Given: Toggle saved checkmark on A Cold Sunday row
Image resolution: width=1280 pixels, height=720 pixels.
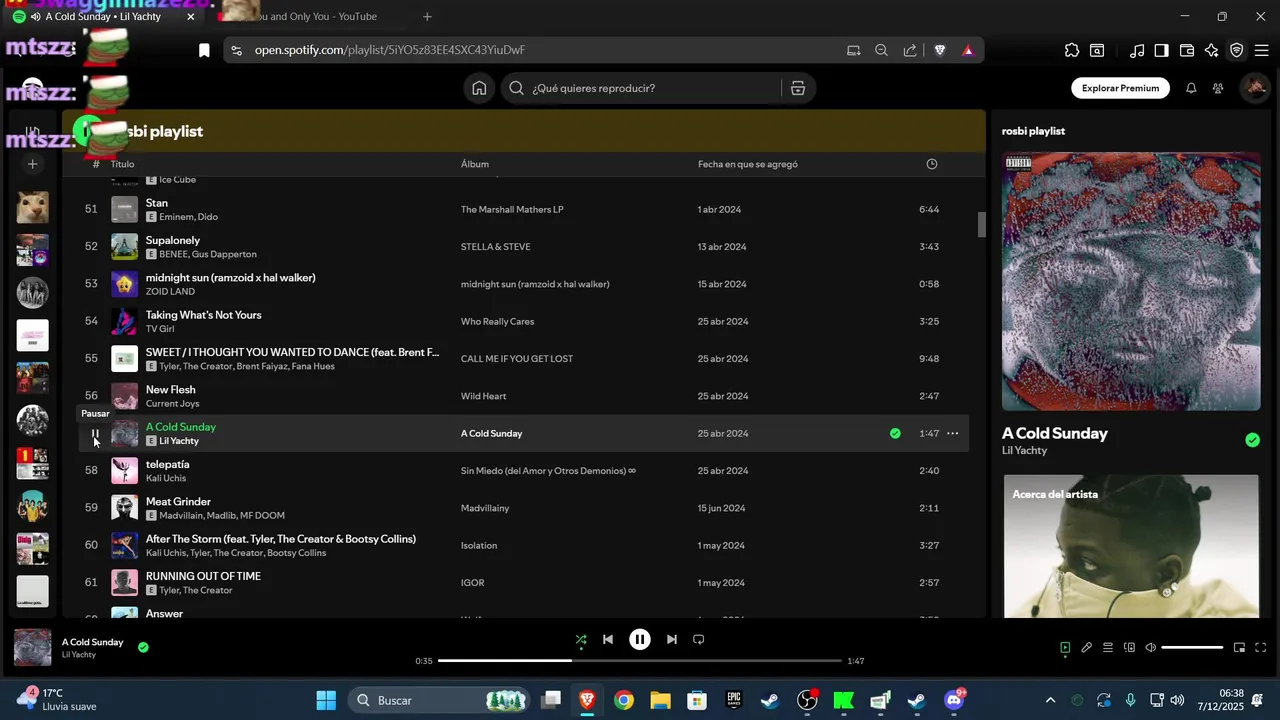Looking at the screenshot, I should 895,434.
